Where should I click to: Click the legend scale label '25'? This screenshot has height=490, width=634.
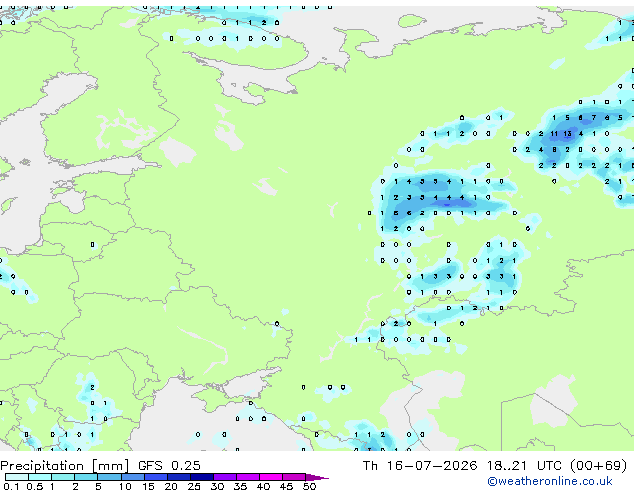coord(194,486)
